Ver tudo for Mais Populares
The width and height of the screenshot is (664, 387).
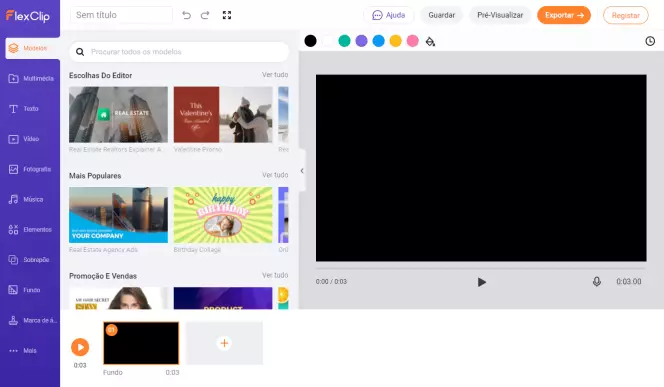(275, 175)
